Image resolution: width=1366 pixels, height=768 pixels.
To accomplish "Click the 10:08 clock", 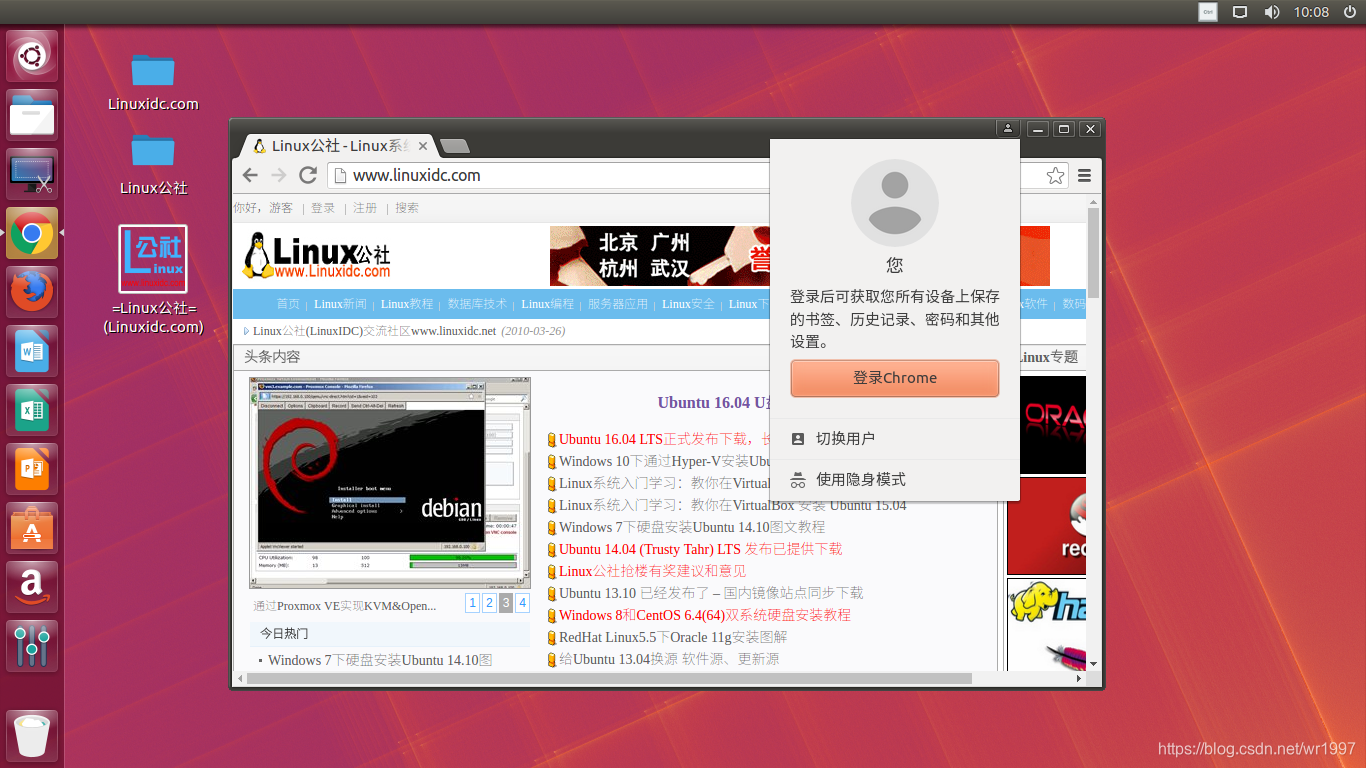I will (1311, 12).
